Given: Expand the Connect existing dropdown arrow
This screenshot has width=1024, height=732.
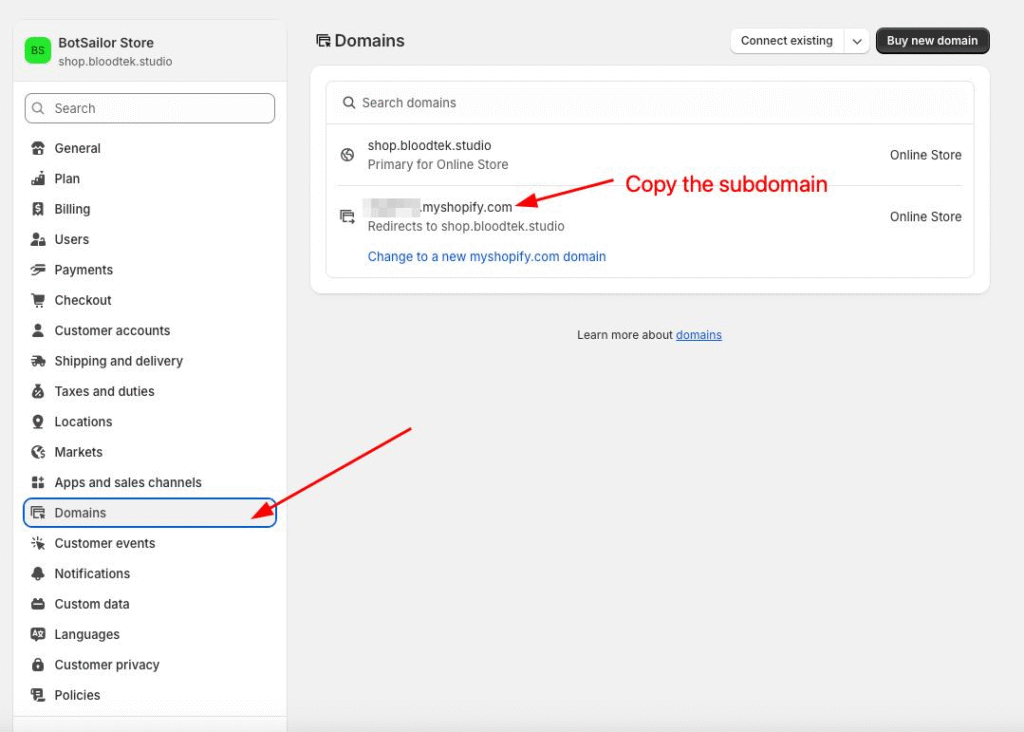Looking at the screenshot, I should (x=857, y=40).
